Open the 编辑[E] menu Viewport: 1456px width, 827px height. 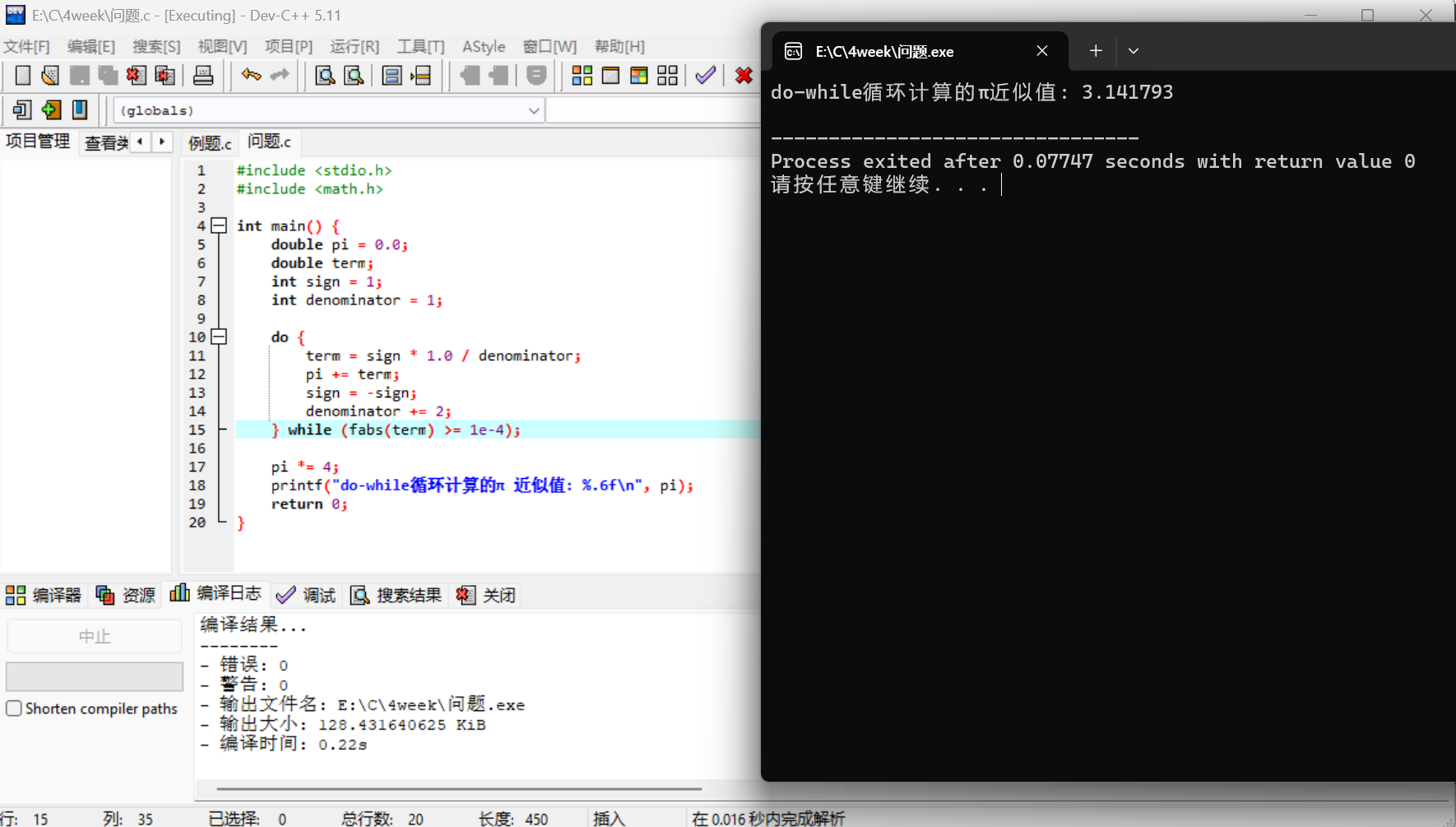pos(91,47)
